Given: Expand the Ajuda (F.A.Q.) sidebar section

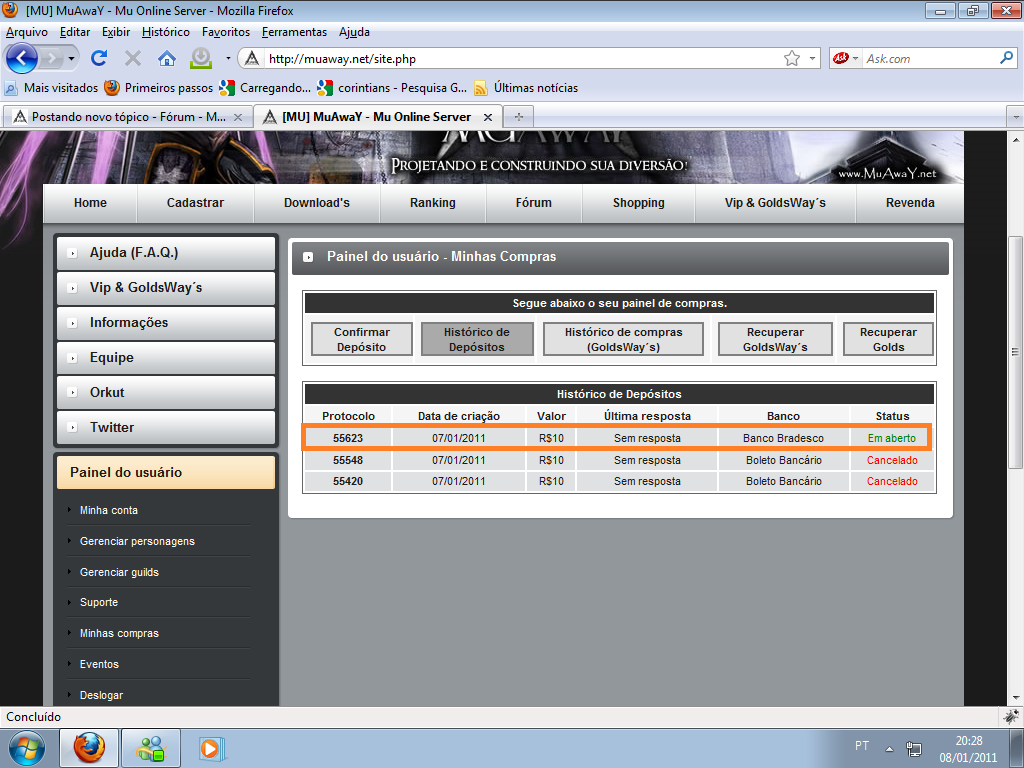Looking at the screenshot, I should 165,253.
